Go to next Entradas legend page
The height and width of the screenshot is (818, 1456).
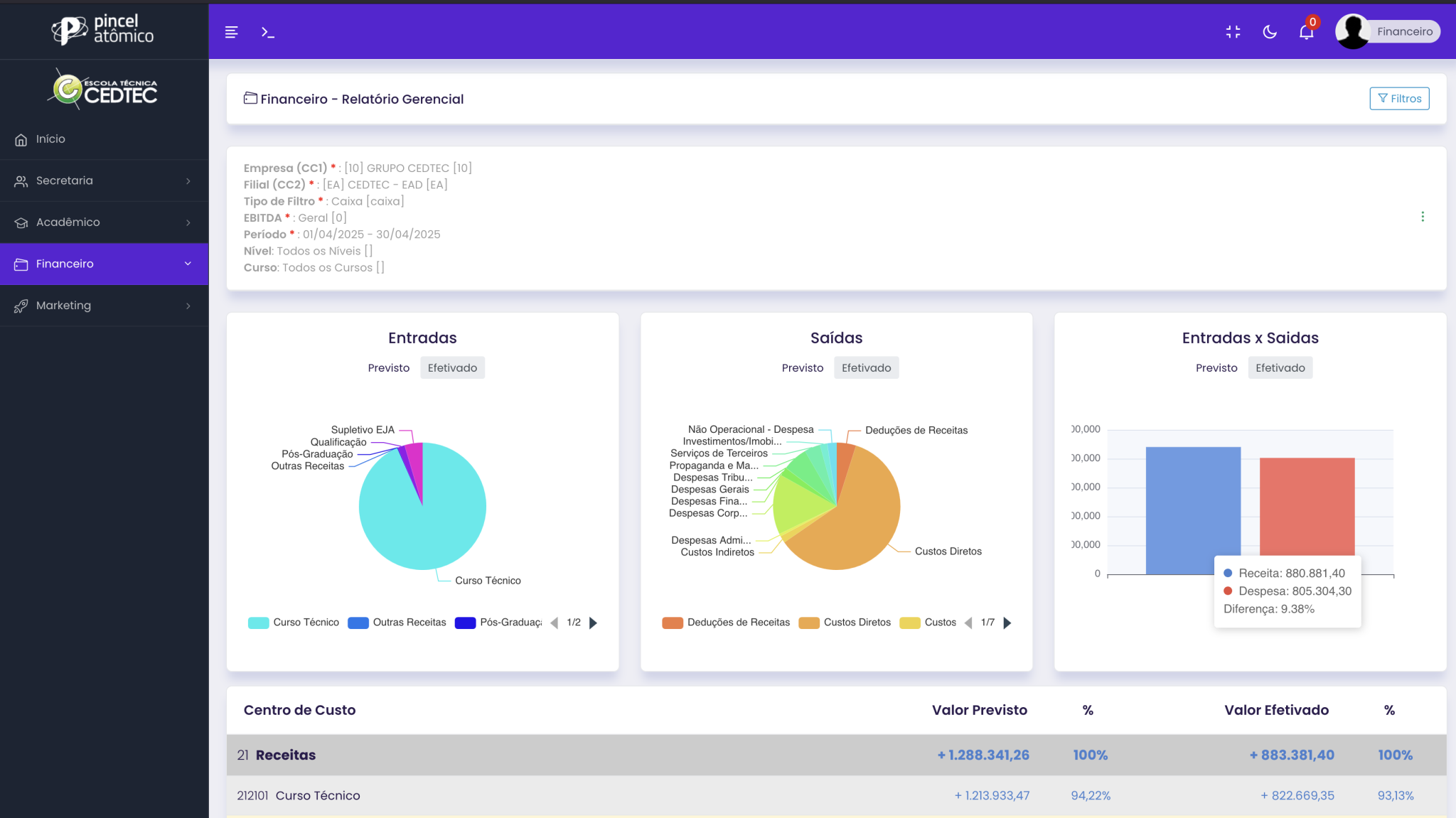coord(594,623)
